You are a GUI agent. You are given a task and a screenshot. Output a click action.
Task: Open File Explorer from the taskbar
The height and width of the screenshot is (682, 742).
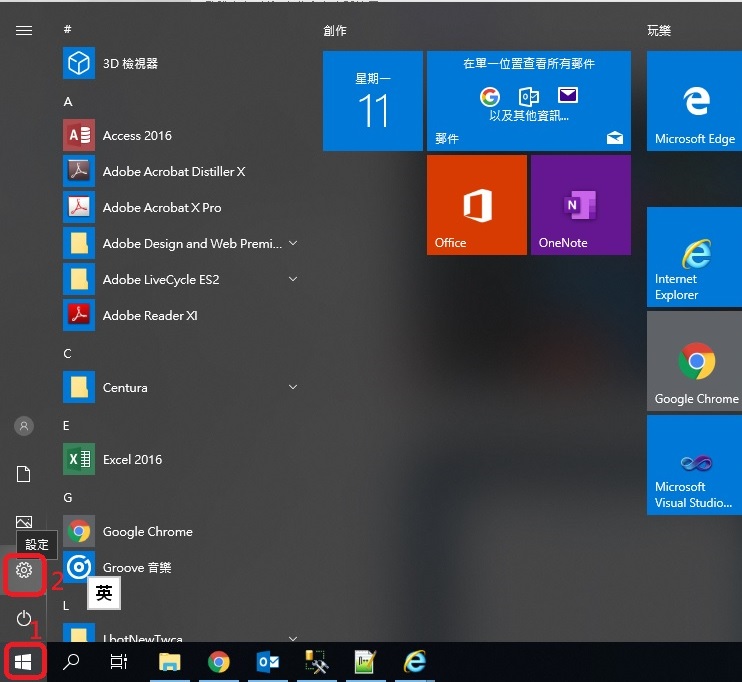coord(169,662)
